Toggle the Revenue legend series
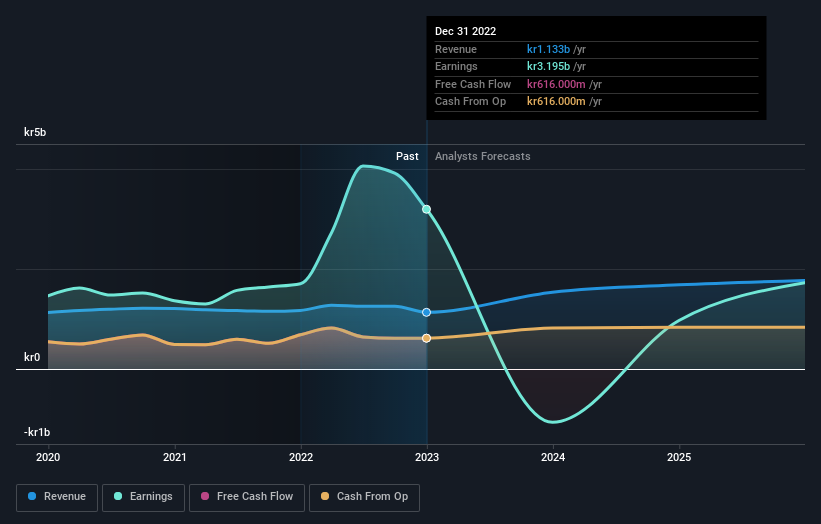This screenshot has height=524, width=821. pyautogui.click(x=57, y=497)
